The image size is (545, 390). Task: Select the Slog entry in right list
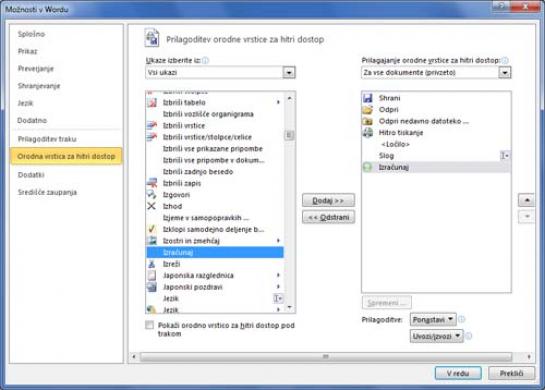click(436, 156)
